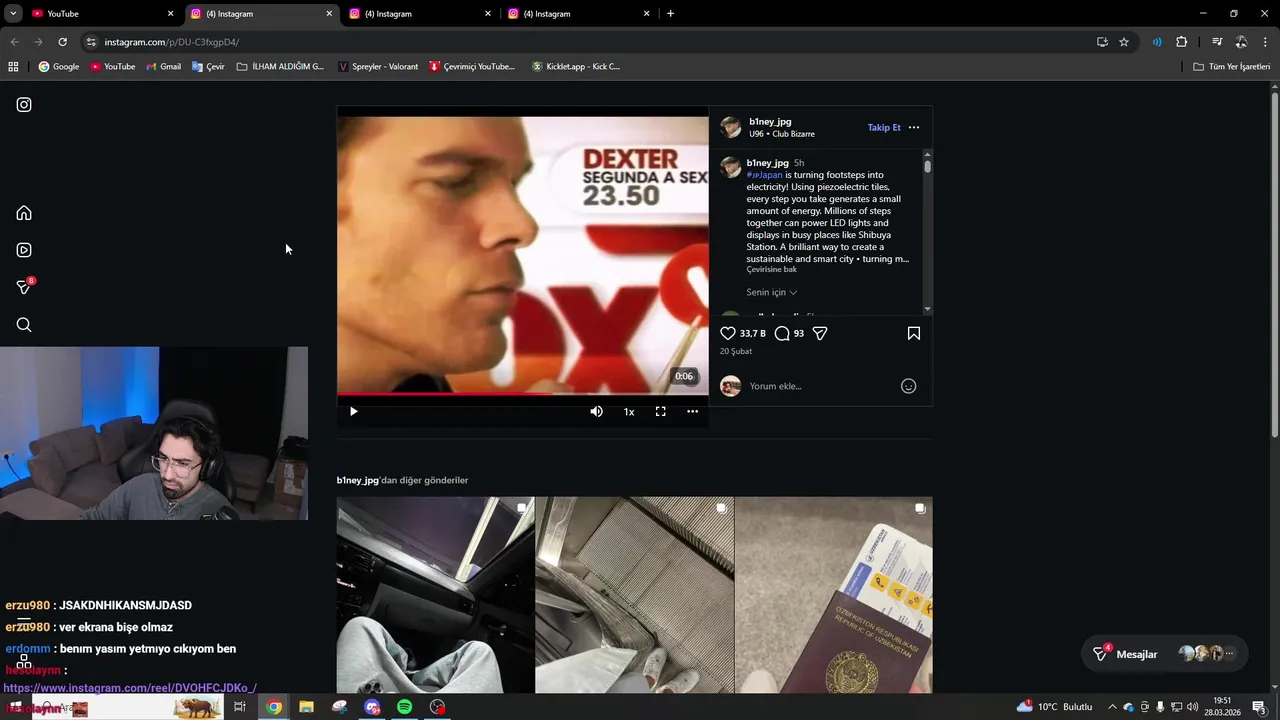Open Chrome apps grid icon
The image size is (1280, 720).
(x=13, y=67)
